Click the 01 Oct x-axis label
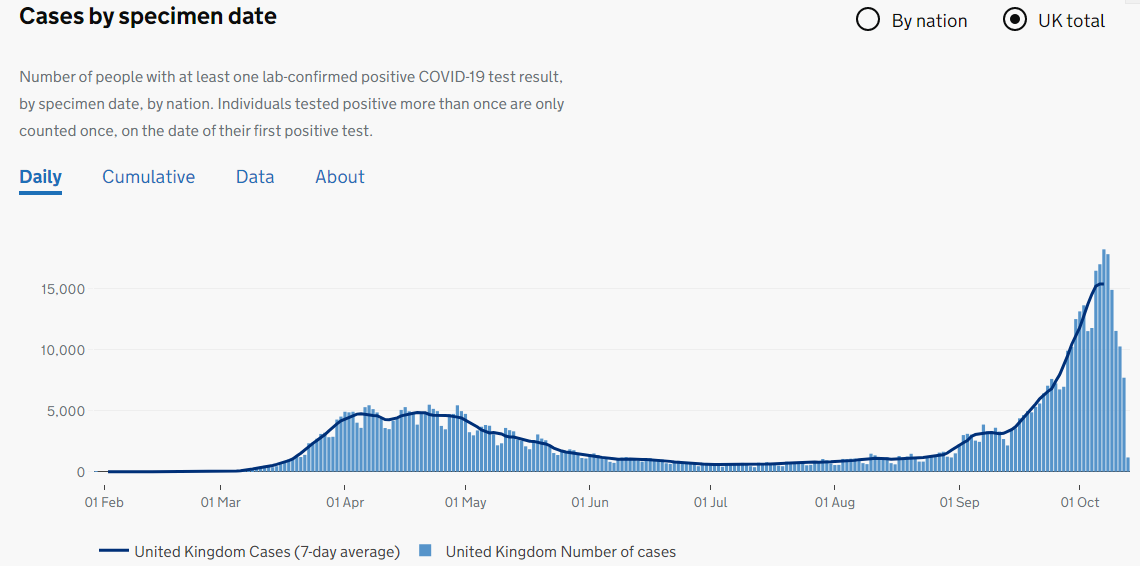1140x566 pixels. click(1079, 502)
